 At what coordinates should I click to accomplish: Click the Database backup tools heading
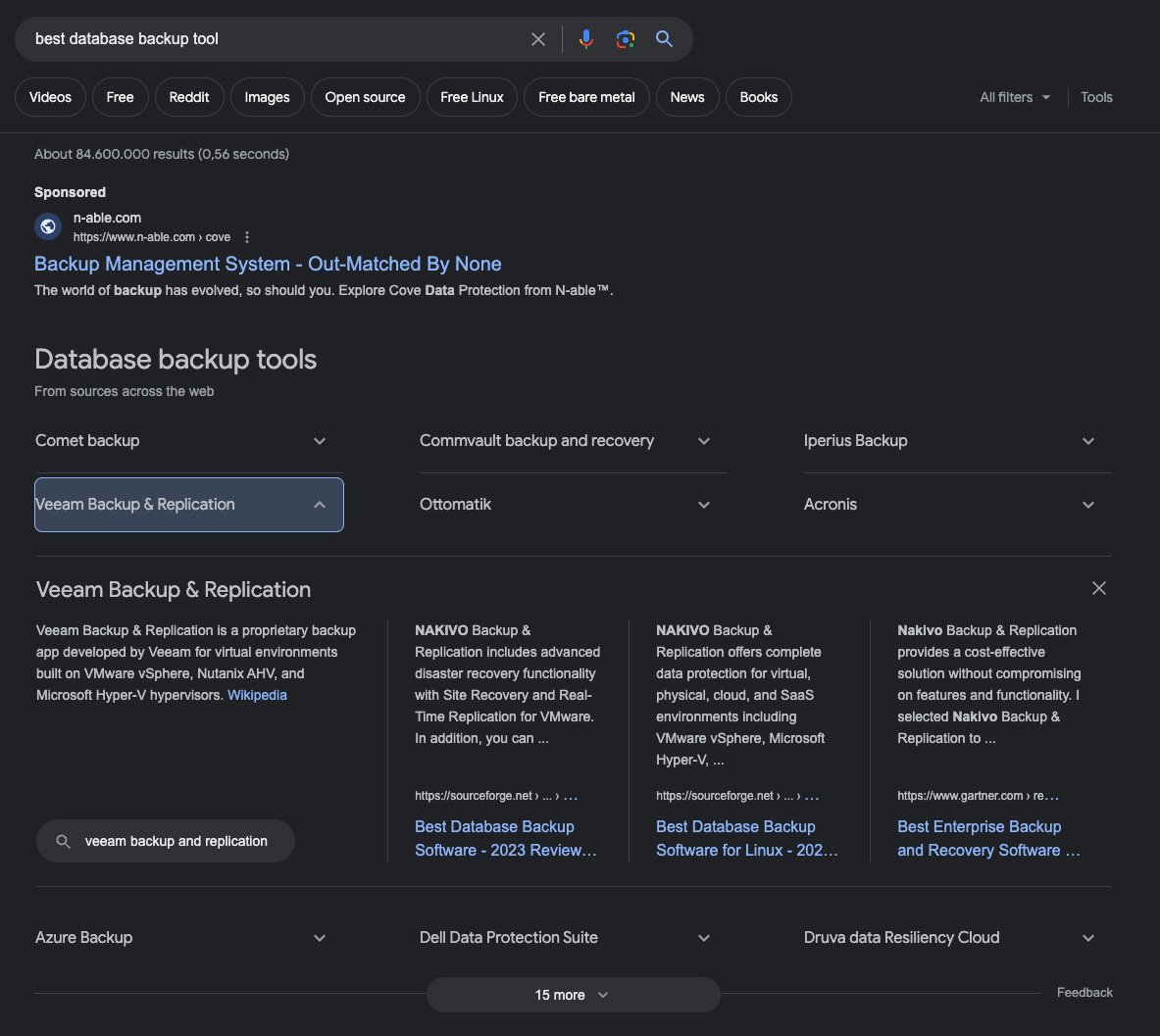click(x=176, y=360)
